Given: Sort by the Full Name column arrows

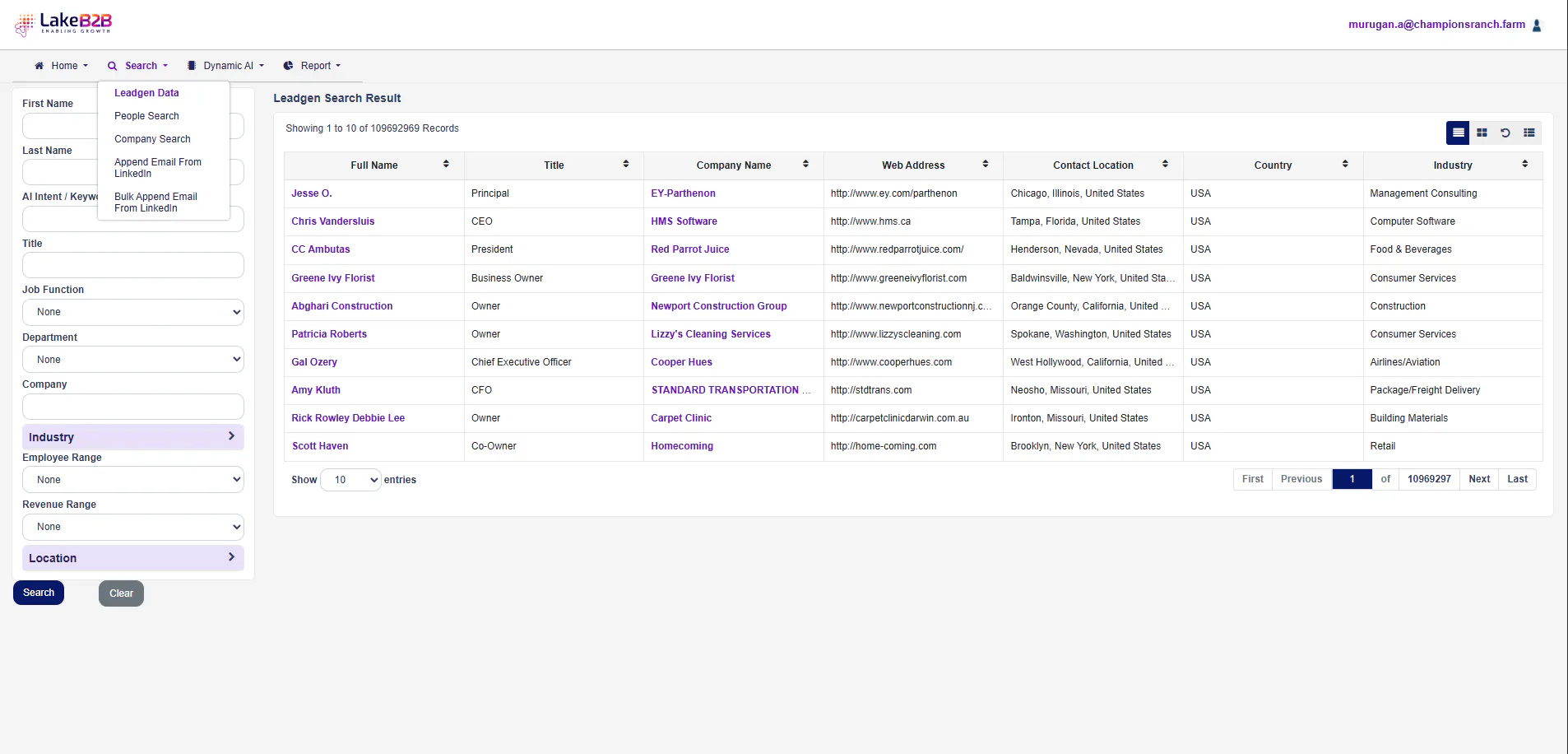Looking at the screenshot, I should tap(446, 165).
